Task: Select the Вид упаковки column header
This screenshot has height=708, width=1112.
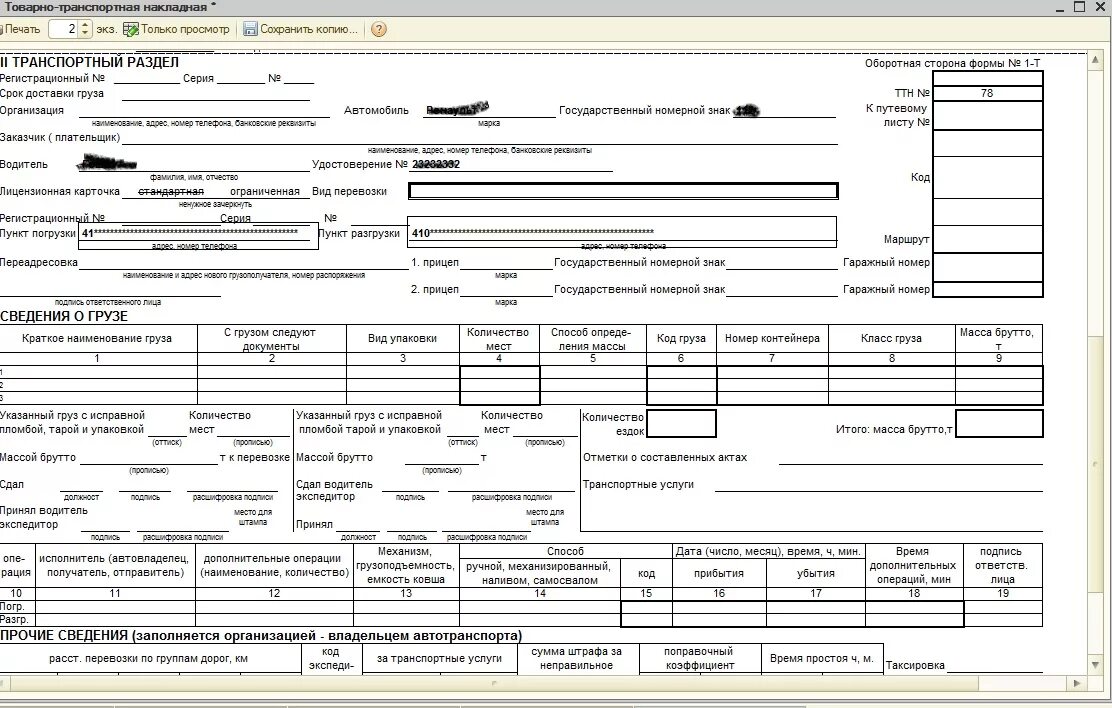Action: point(402,338)
